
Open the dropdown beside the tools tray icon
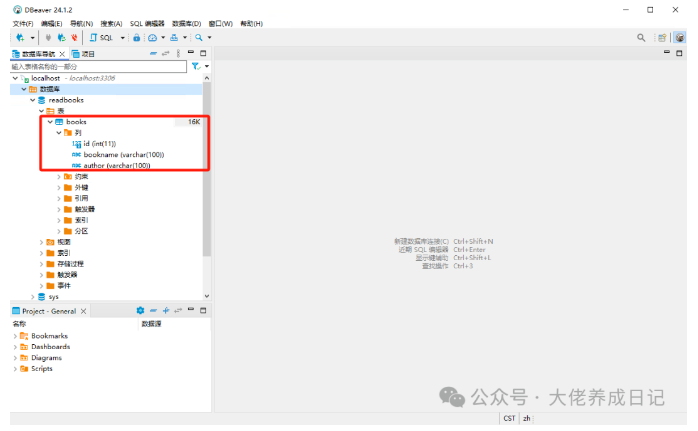tap(185, 38)
